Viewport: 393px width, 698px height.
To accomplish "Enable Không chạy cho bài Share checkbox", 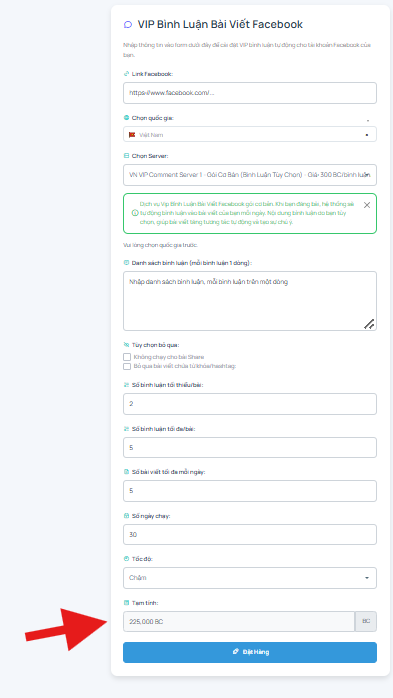I will [127, 357].
